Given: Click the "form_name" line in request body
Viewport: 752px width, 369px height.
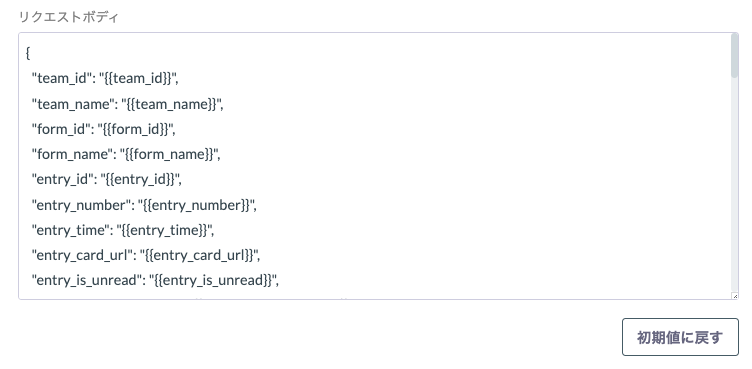Looking at the screenshot, I should pos(126,155).
